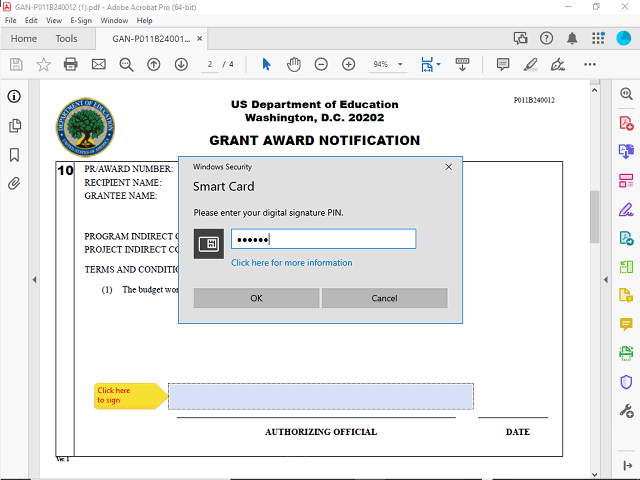Click the Save file icon
Image resolution: width=640 pixels, height=480 pixels.
[16, 64]
